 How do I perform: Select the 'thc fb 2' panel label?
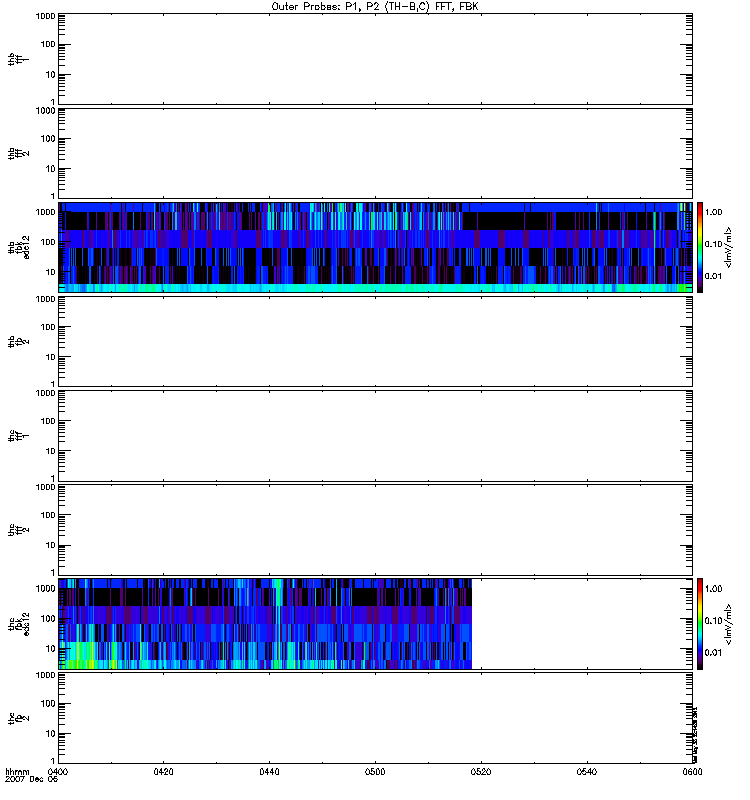(x=18, y=718)
